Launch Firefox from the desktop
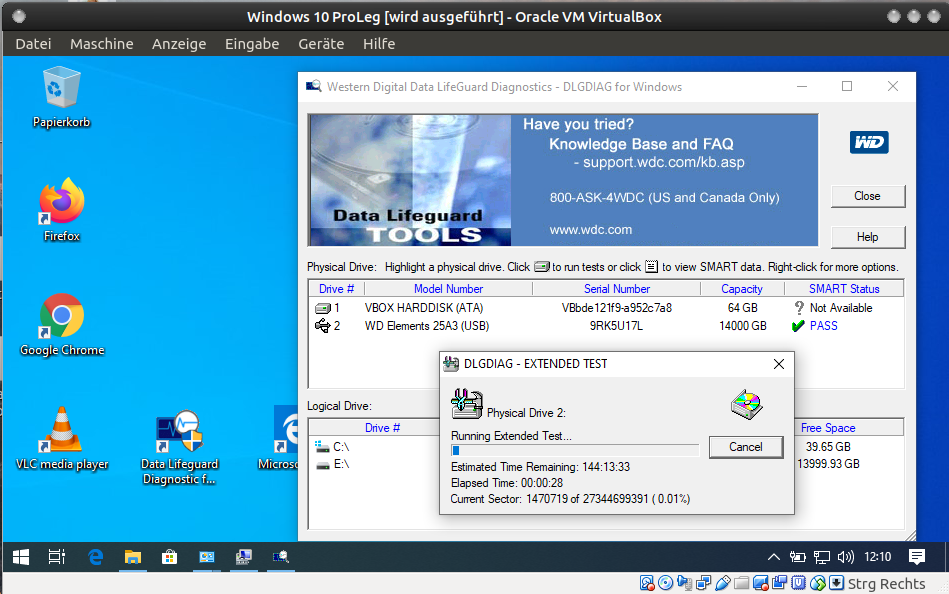 61,210
